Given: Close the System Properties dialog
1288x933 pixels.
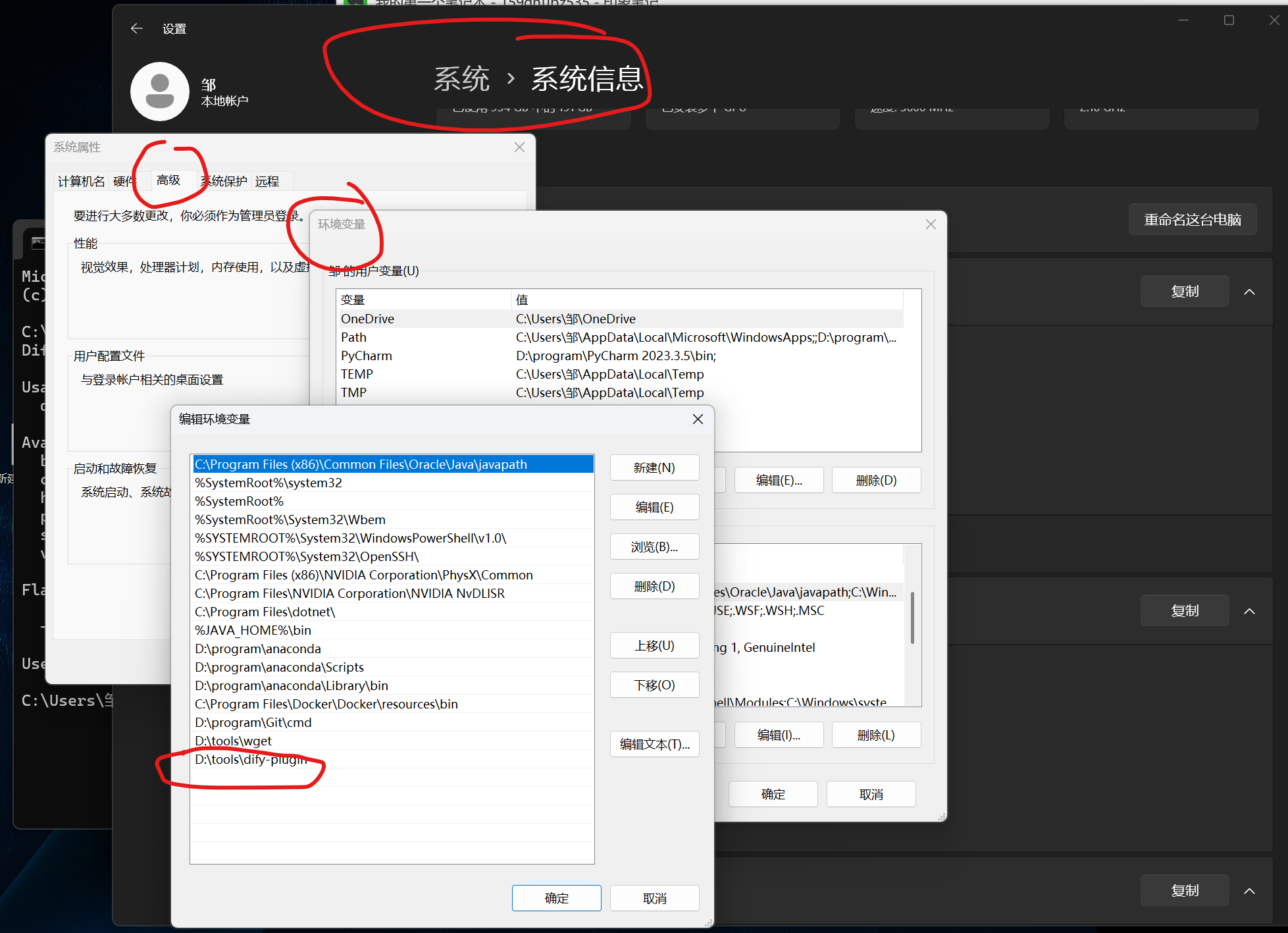Looking at the screenshot, I should click(519, 147).
